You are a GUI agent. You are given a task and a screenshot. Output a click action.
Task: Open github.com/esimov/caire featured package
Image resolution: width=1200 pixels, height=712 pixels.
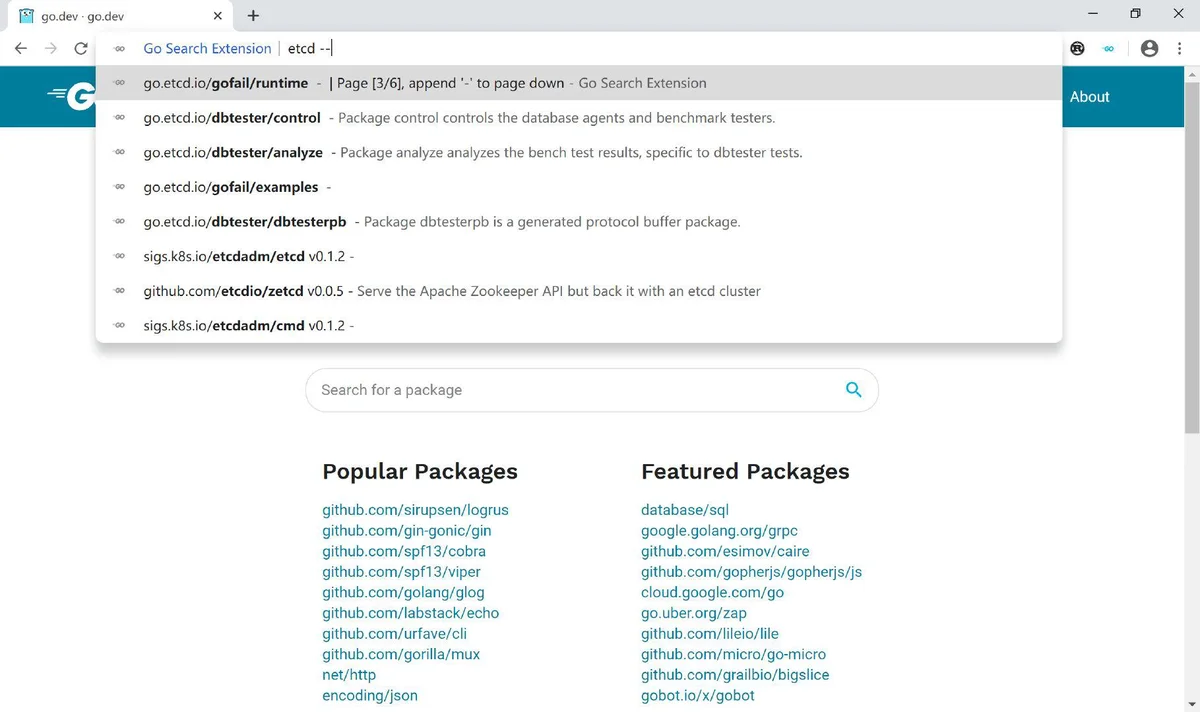point(725,551)
